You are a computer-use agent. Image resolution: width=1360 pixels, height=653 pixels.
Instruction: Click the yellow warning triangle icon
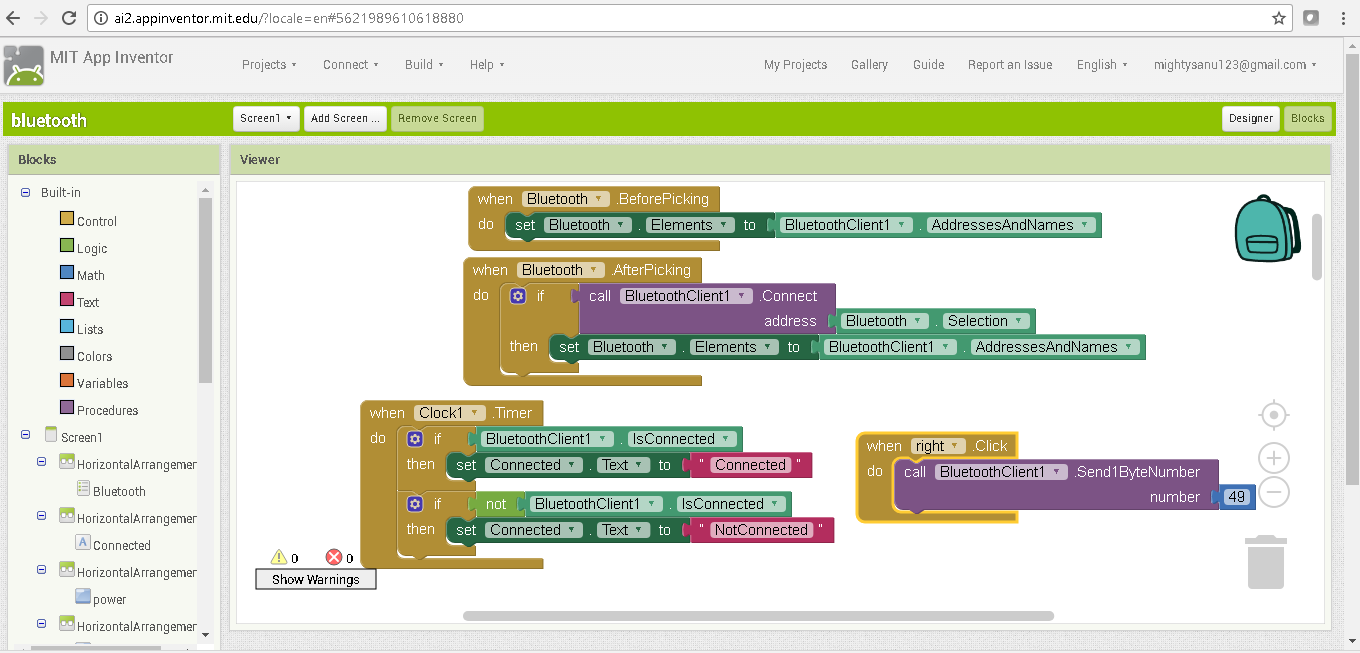(279, 558)
